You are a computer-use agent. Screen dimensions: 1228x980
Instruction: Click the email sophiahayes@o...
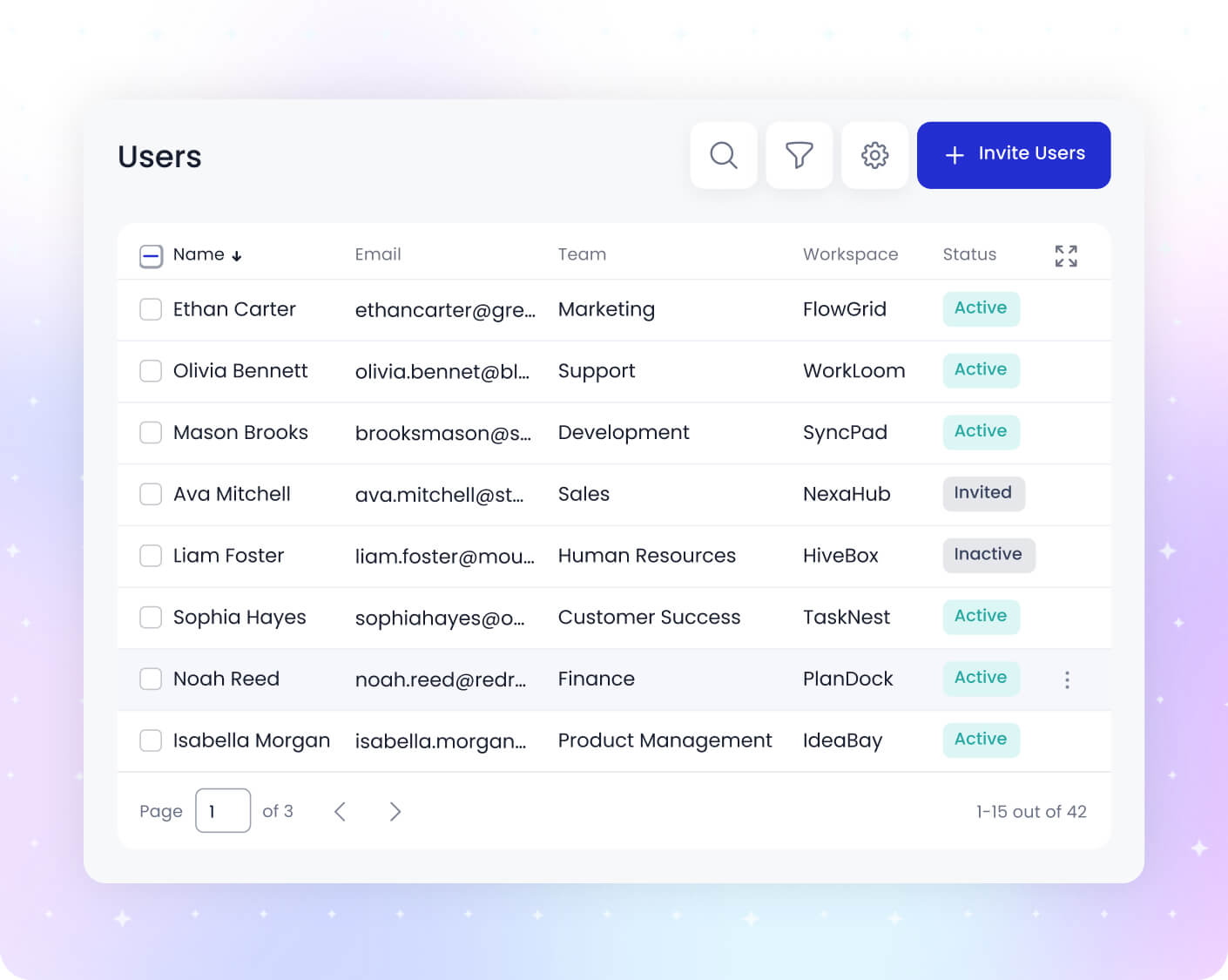coord(440,618)
